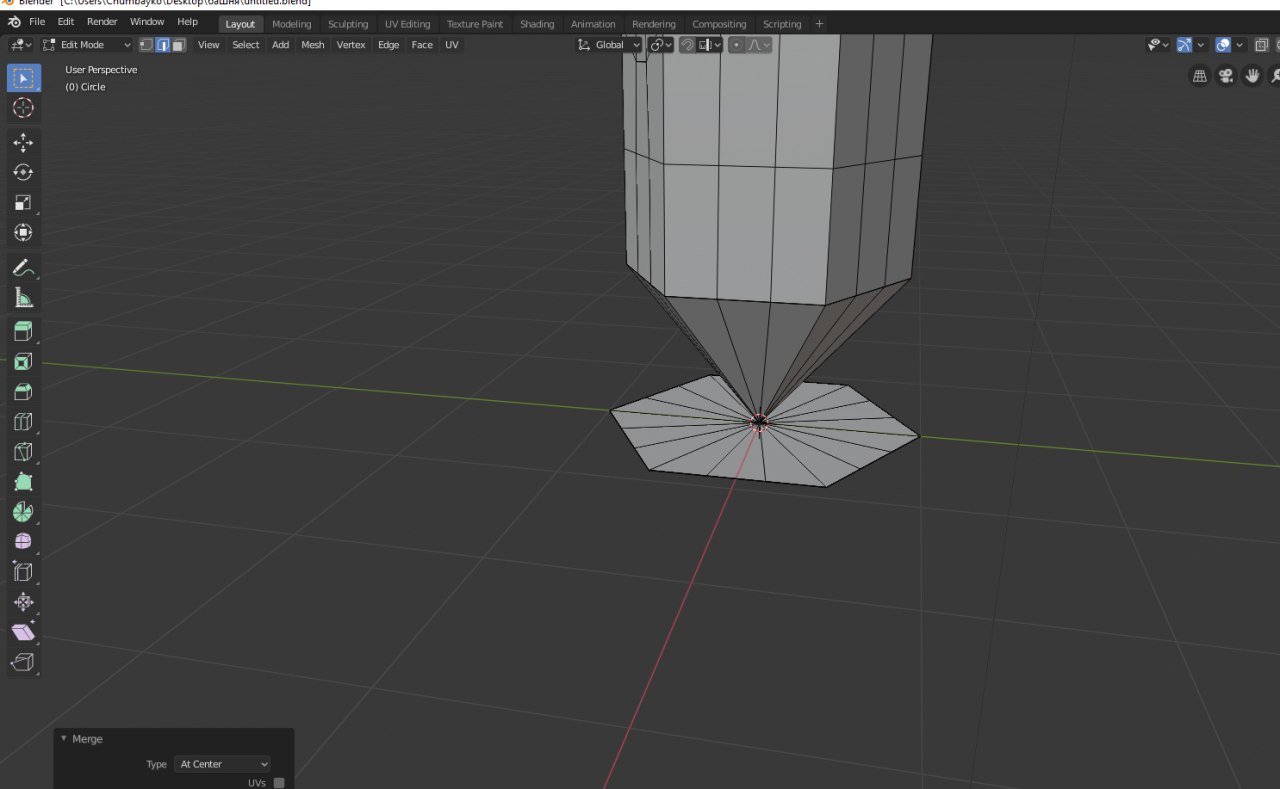Toggle proportional editing button
Viewport: 1280px width, 789px height.
click(x=737, y=45)
